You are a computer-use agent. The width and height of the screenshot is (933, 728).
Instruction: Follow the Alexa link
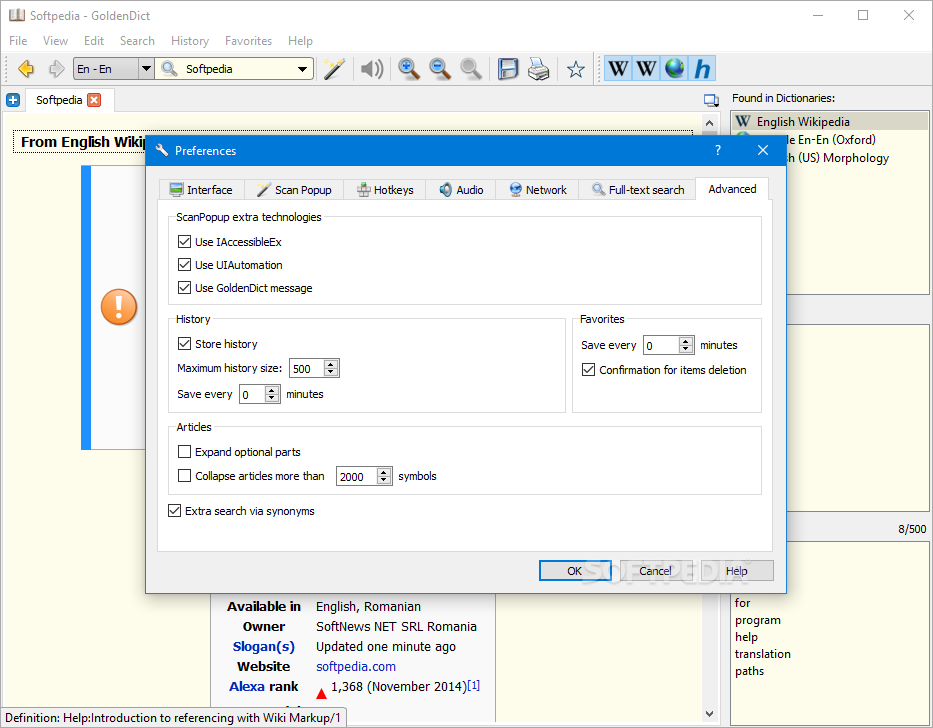point(247,686)
